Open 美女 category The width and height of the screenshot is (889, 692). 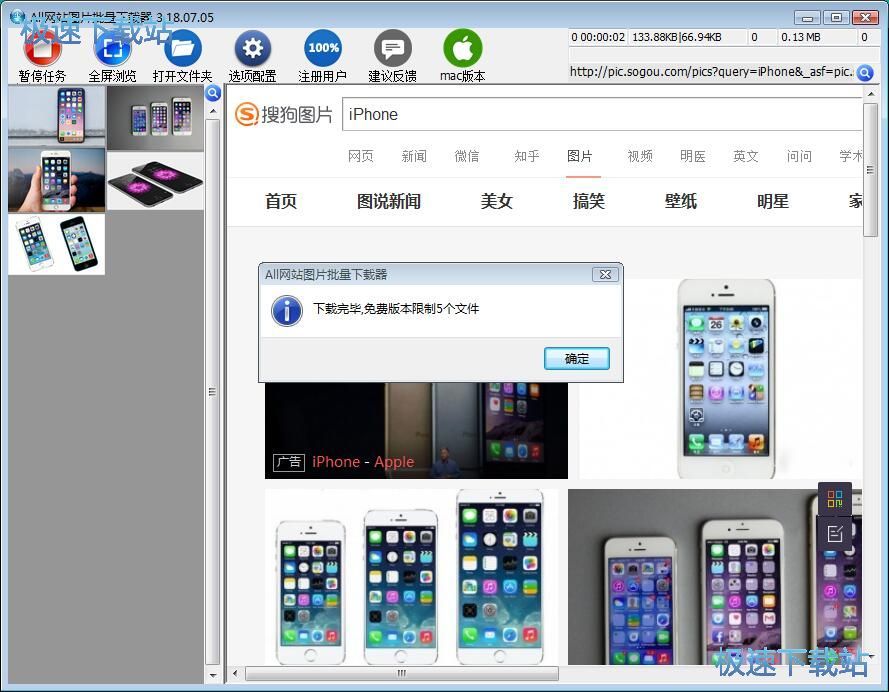[497, 201]
